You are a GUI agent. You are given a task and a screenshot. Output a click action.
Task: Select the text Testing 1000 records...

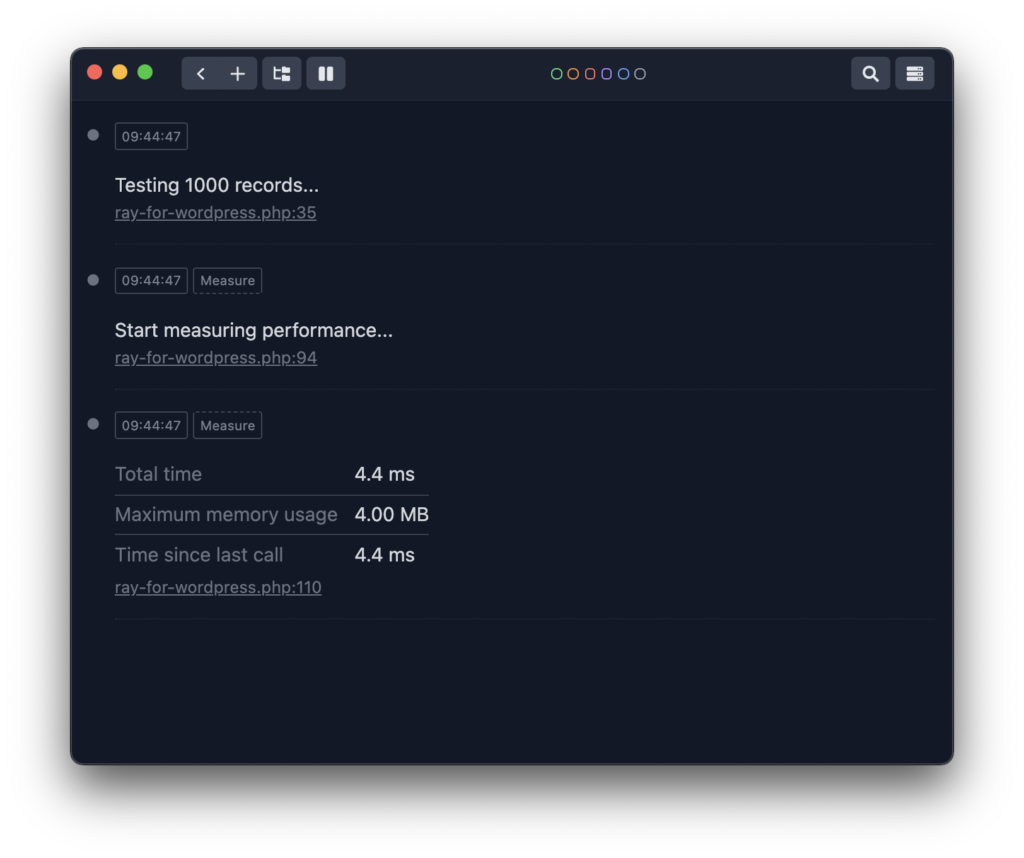[217, 185]
